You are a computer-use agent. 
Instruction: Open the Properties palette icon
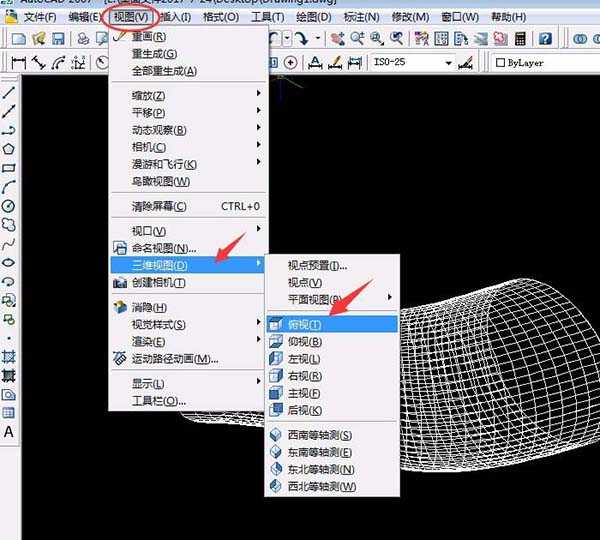click(422, 39)
